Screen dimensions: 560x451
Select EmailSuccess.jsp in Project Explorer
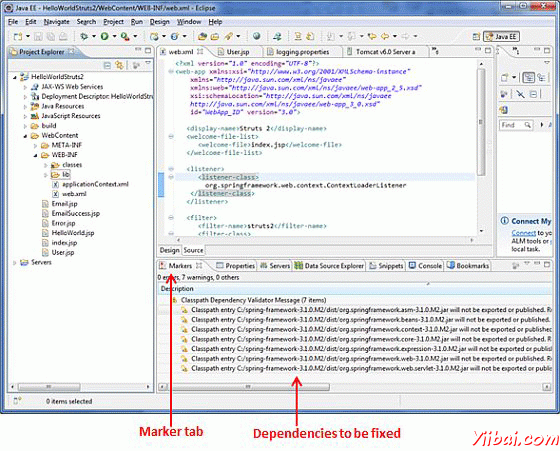[75, 214]
